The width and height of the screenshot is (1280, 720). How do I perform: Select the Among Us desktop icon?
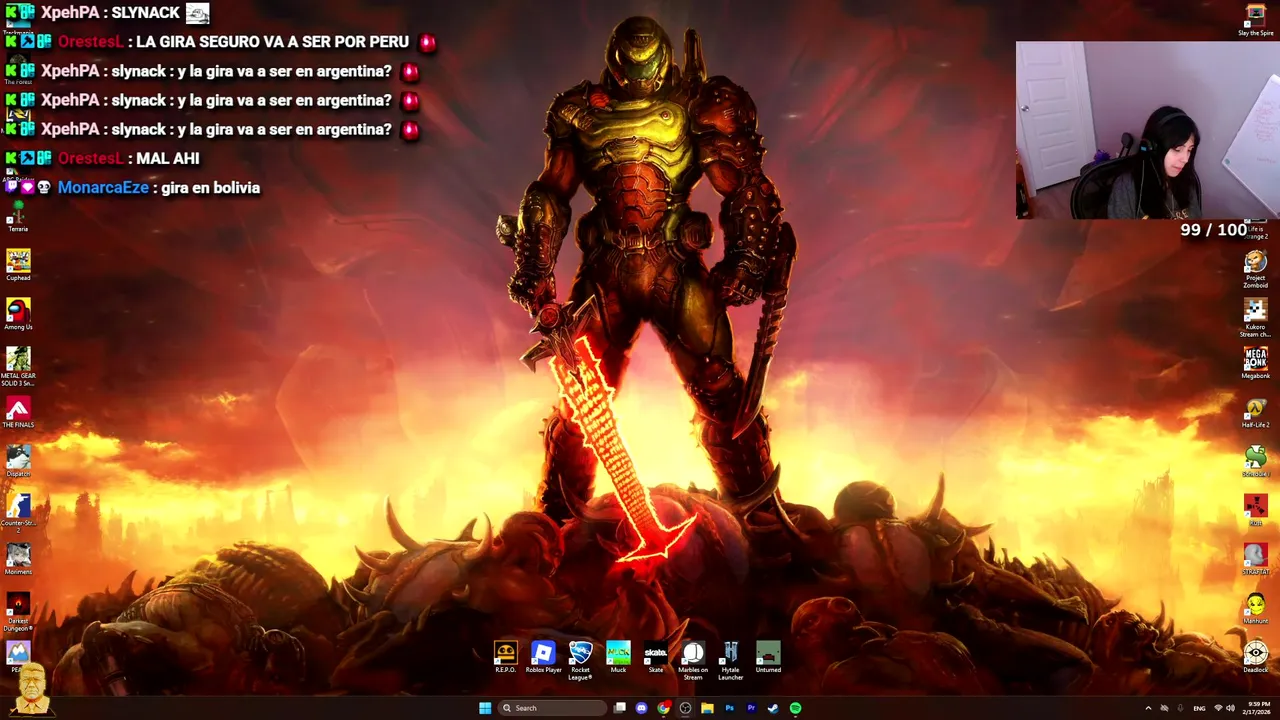[18, 314]
